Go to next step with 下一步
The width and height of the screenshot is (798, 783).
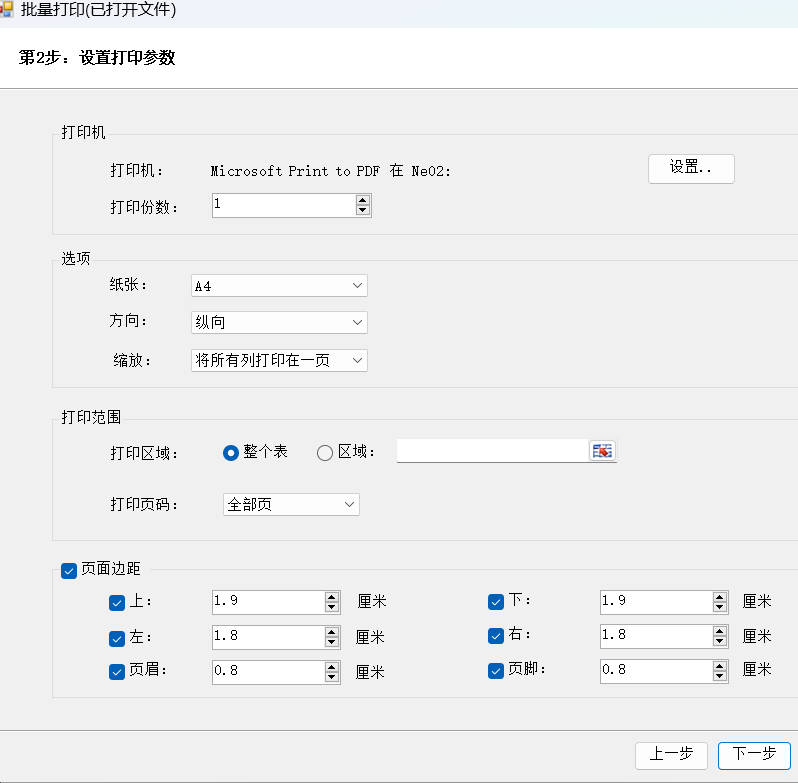(754, 755)
